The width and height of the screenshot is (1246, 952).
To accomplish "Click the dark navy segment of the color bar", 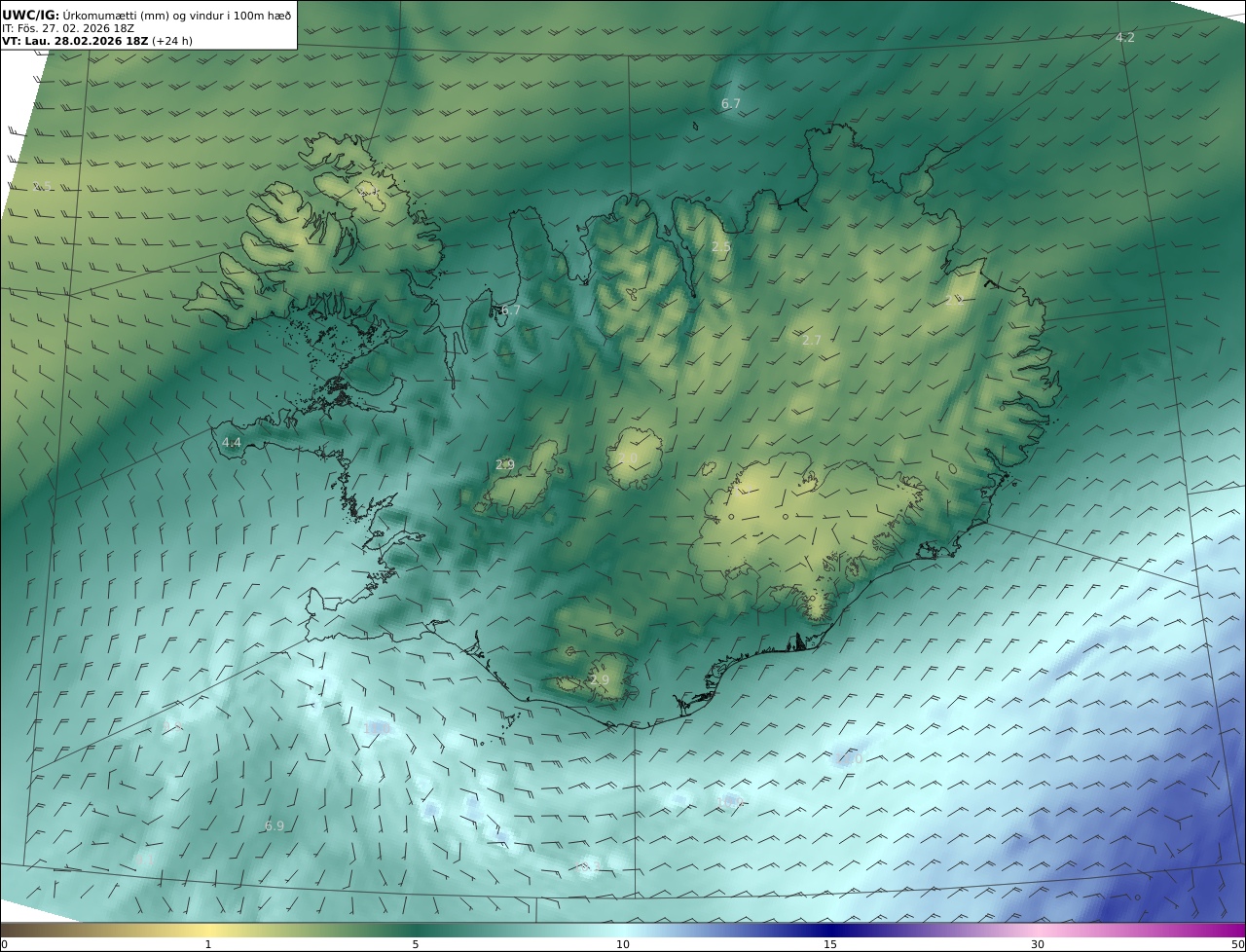I will (830, 930).
